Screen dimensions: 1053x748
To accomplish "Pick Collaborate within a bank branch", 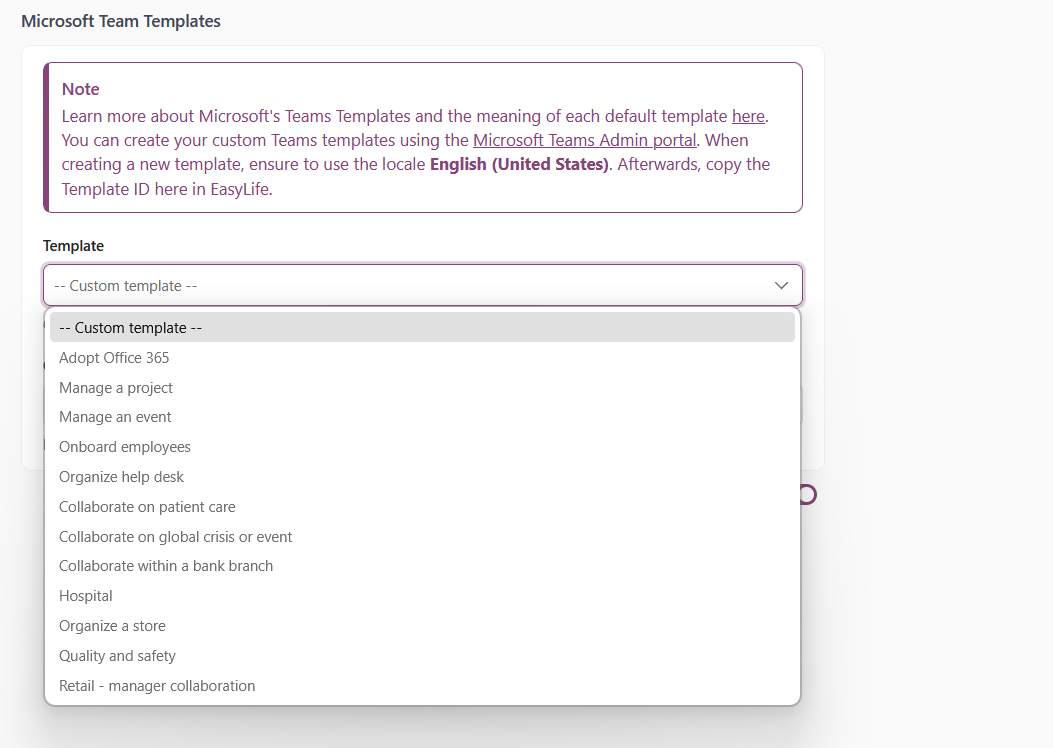I will 165,566.
